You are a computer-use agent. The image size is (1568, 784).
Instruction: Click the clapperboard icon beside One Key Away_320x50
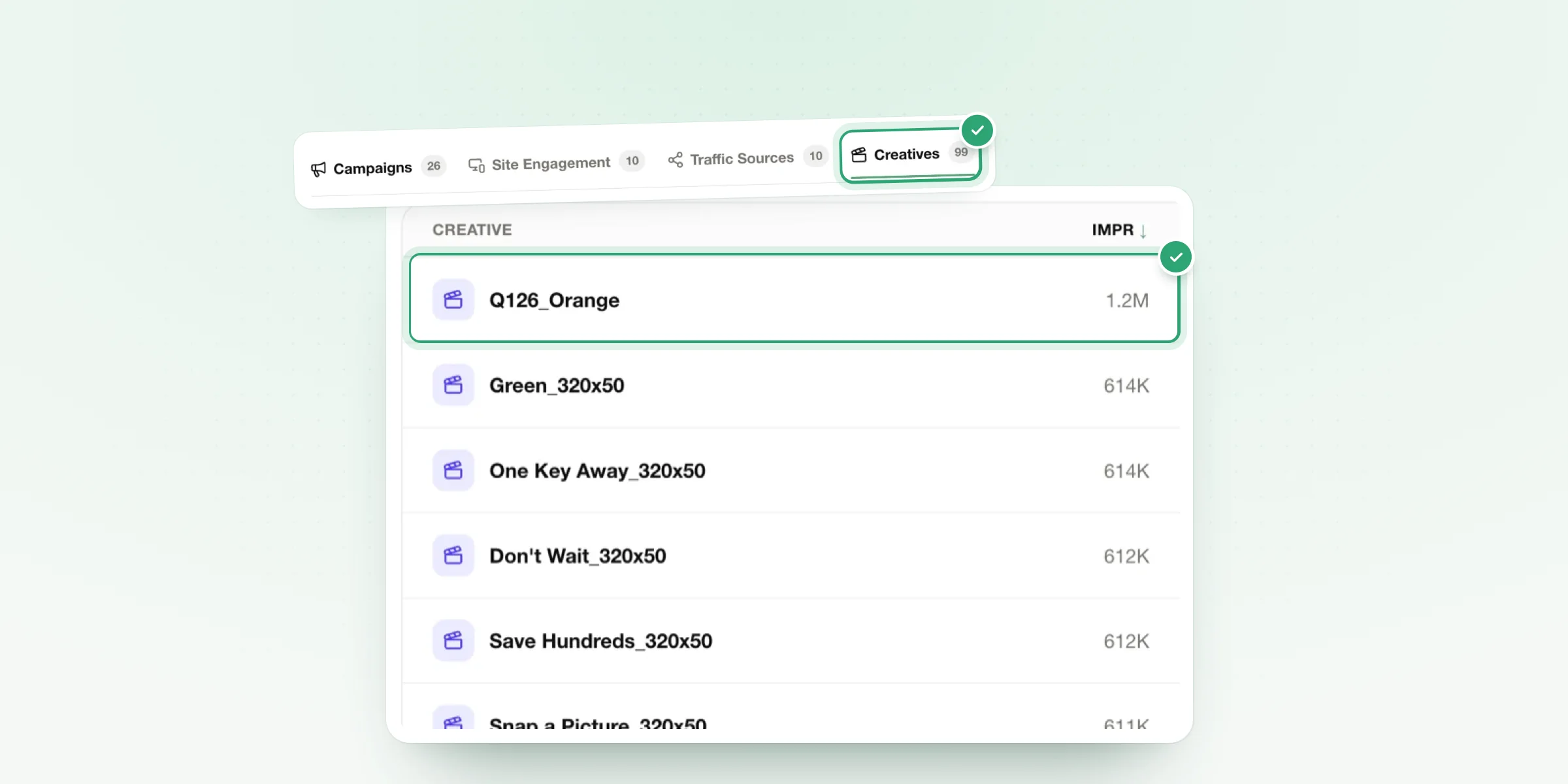pos(453,470)
